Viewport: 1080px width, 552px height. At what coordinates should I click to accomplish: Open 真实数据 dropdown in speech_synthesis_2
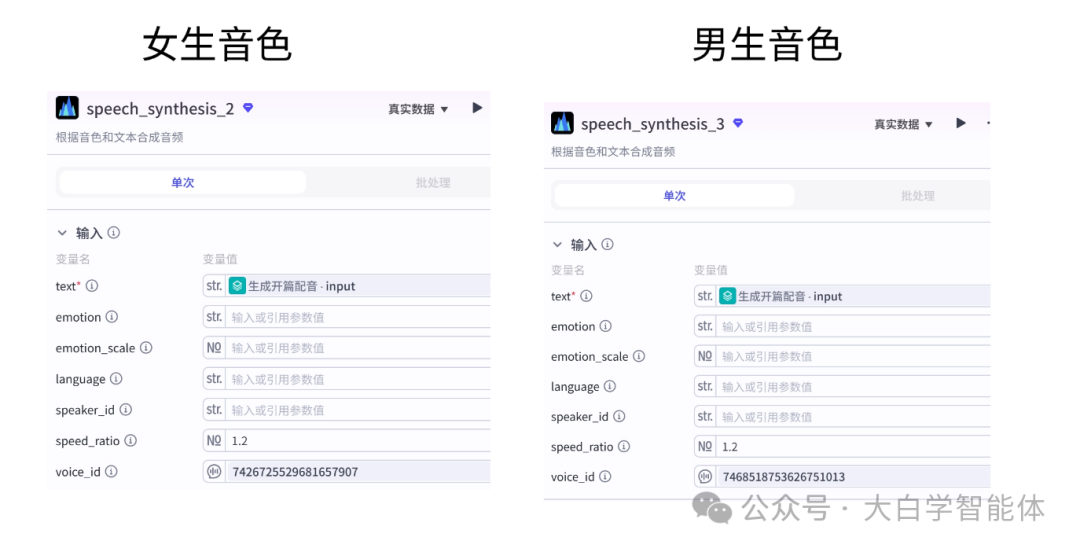(x=418, y=109)
